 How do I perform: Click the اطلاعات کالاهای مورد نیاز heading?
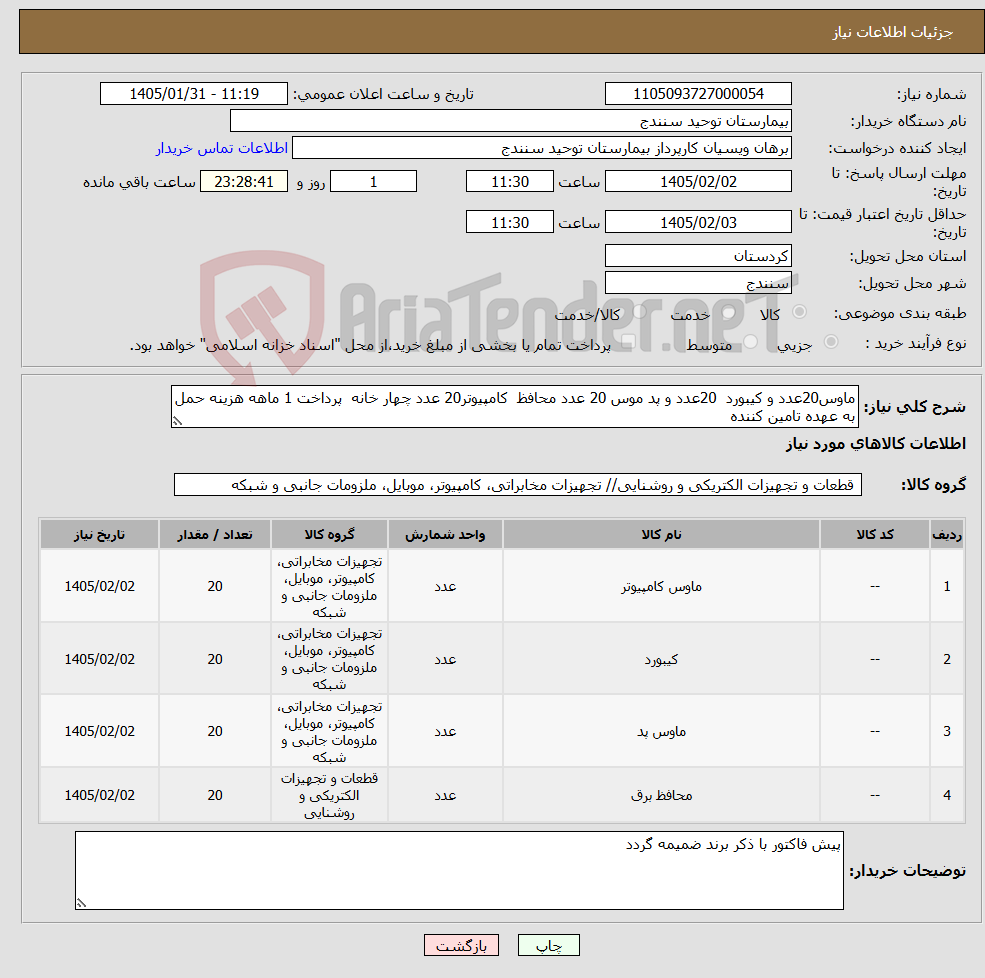click(x=875, y=443)
